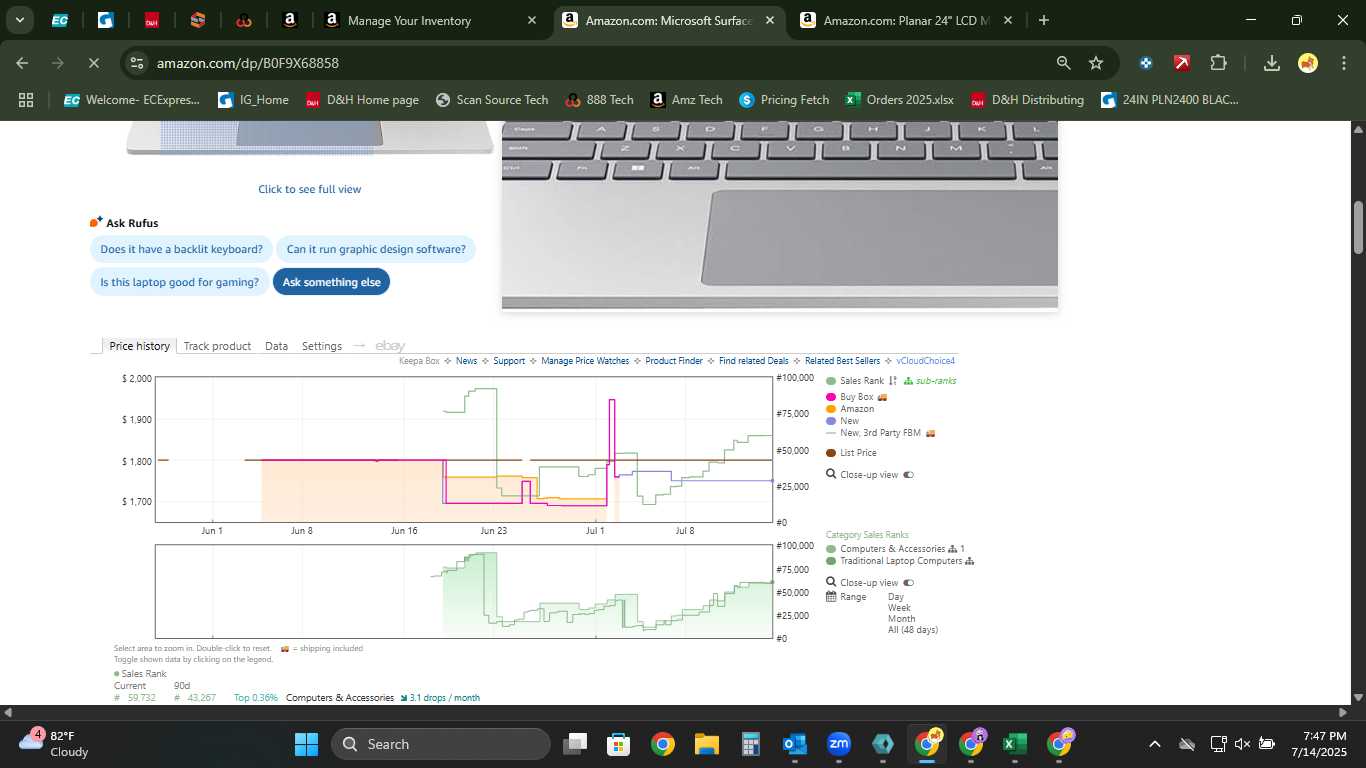Toggle Traditional Laptop Computers rank series
1366x768 pixels.
pyautogui.click(x=894, y=561)
